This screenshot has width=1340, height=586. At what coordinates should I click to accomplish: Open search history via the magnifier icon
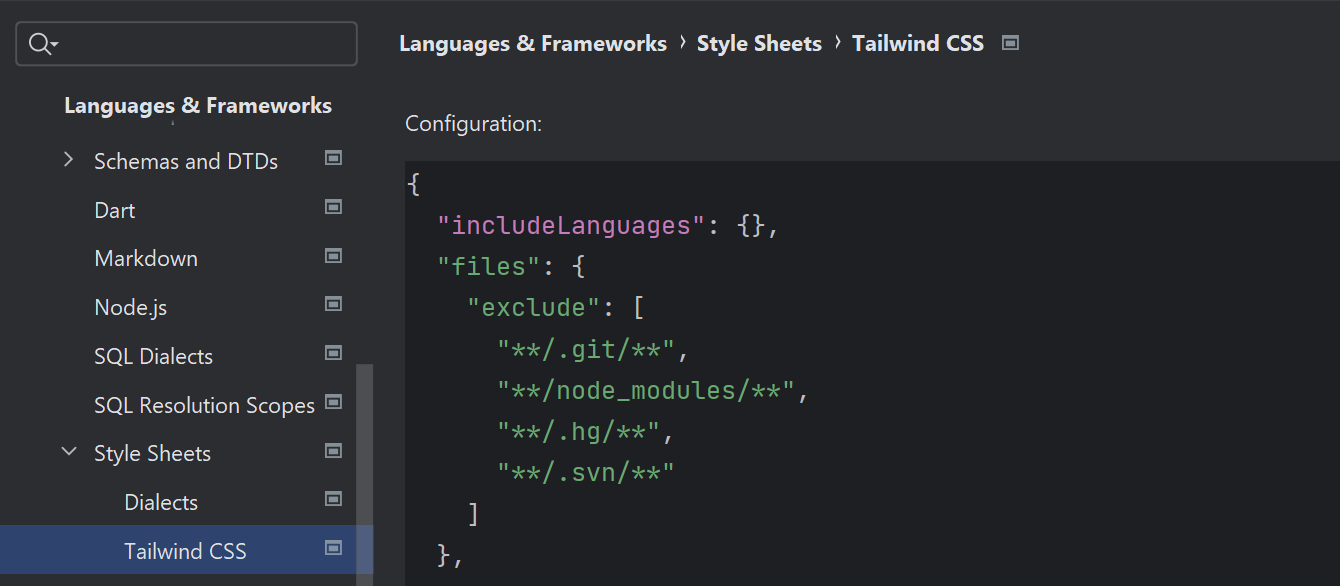point(43,44)
